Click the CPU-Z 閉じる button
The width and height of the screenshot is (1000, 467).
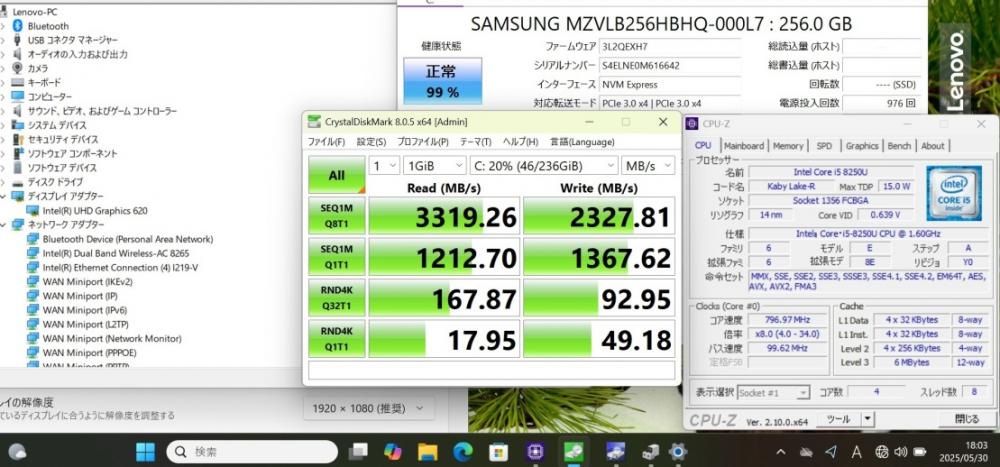[x=966, y=419]
